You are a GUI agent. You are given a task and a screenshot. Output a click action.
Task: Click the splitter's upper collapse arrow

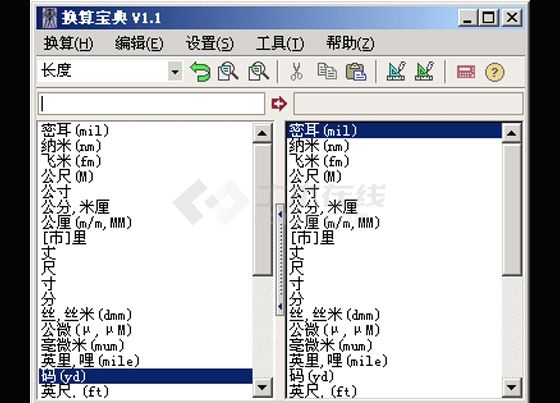click(280, 214)
